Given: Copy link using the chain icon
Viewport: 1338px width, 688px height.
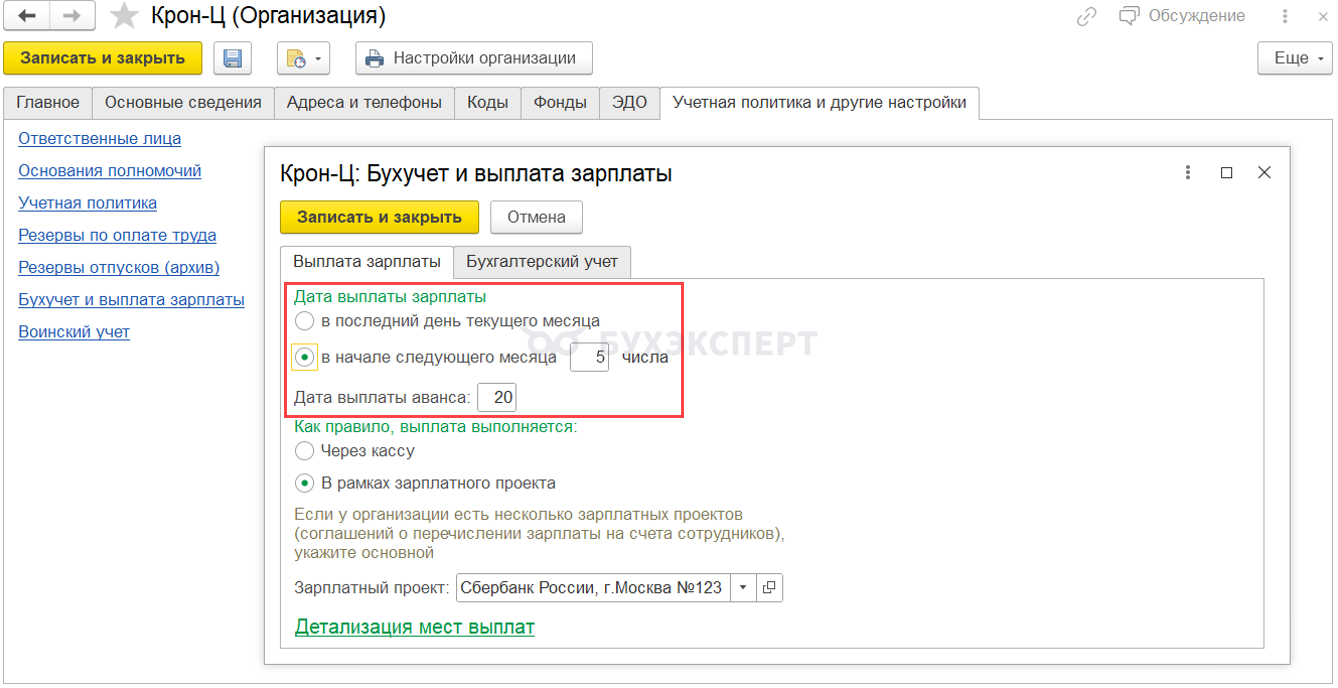Looking at the screenshot, I should click(1086, 16).
